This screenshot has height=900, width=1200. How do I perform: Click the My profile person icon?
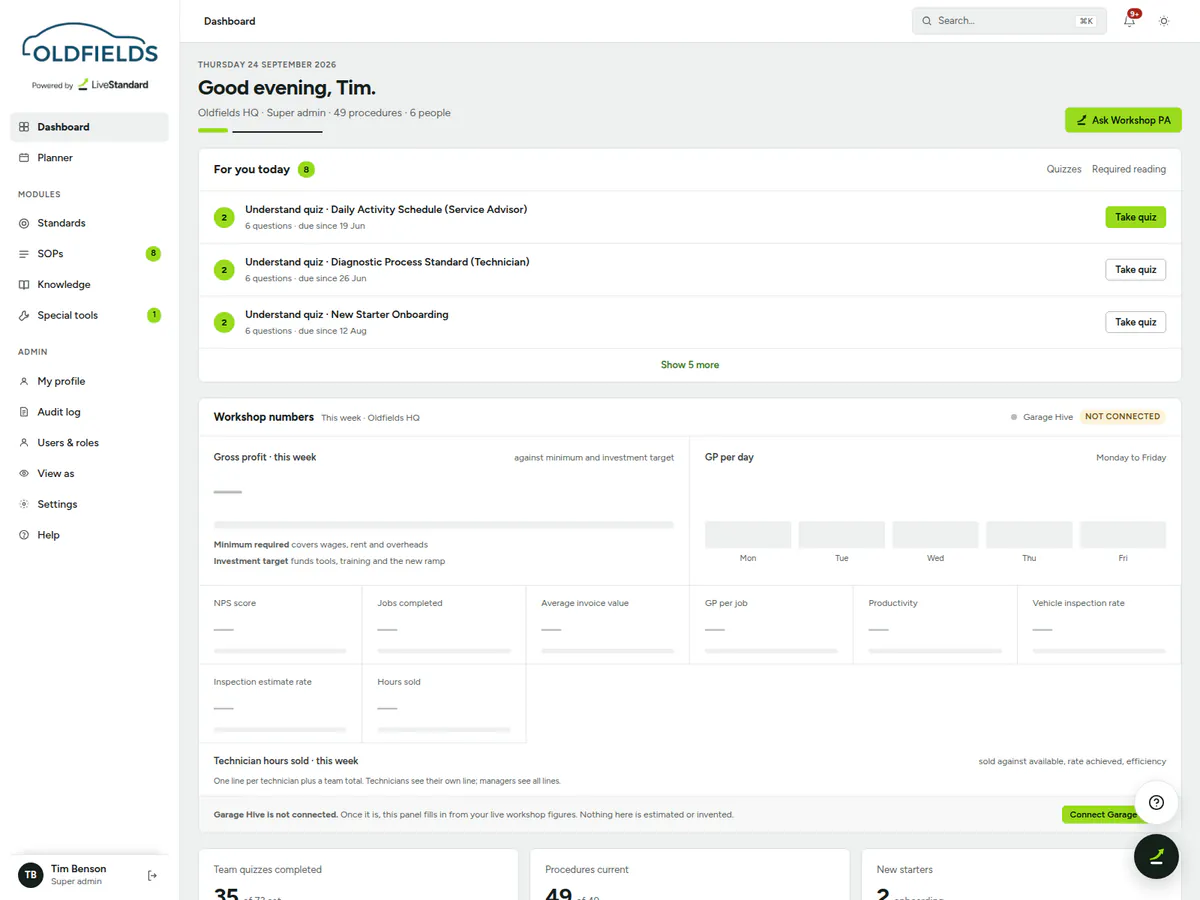(x=24, y=381)
